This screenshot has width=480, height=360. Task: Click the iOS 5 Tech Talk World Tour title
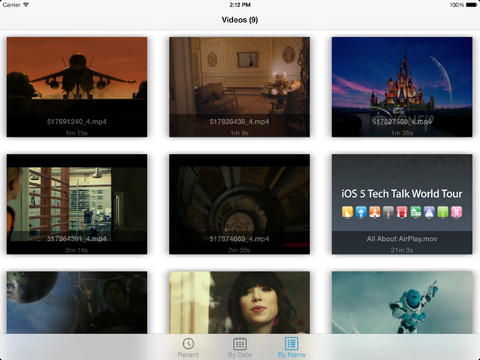(402, 194)
